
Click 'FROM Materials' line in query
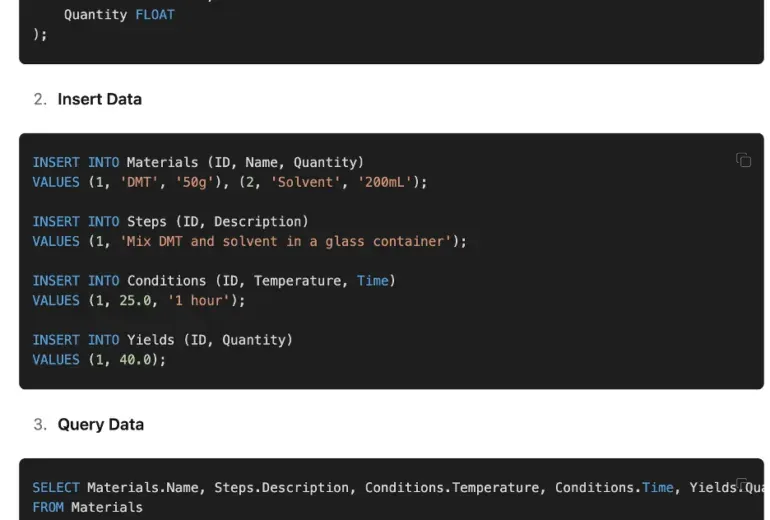(87, 507)
